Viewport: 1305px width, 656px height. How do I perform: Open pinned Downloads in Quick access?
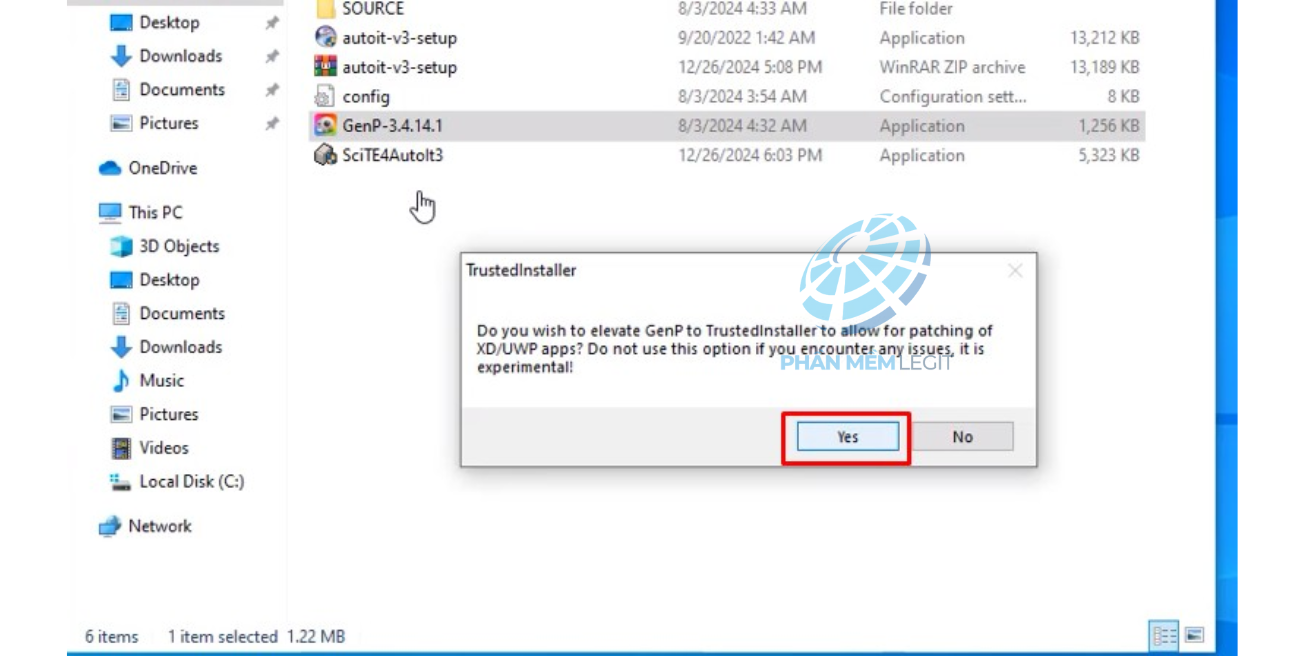(x=167, y=56)
